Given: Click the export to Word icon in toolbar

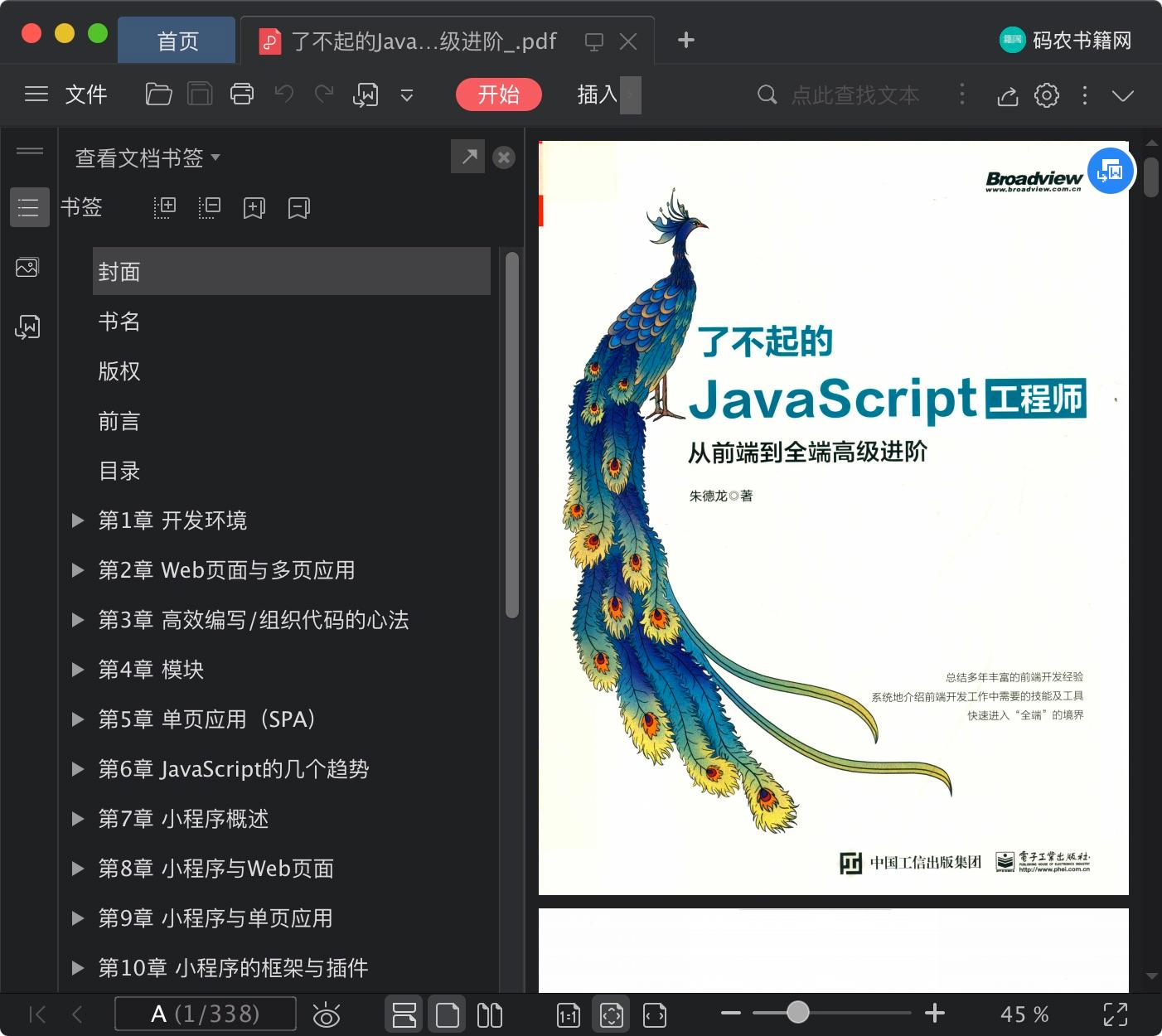Looking at the screenshot, I should pos(366,95).
